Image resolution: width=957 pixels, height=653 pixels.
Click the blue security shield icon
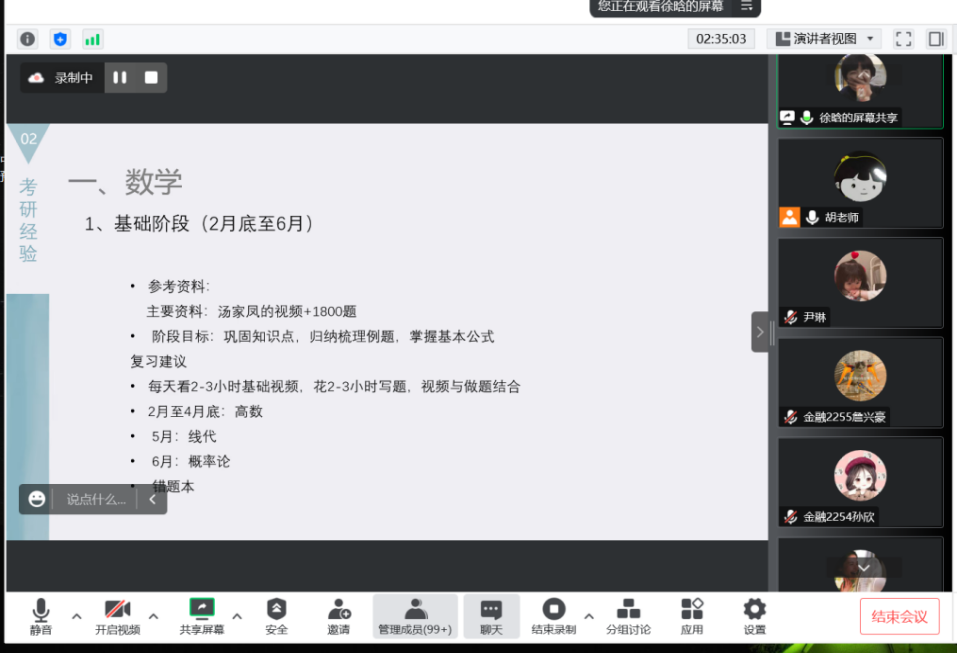pos(60,39)
